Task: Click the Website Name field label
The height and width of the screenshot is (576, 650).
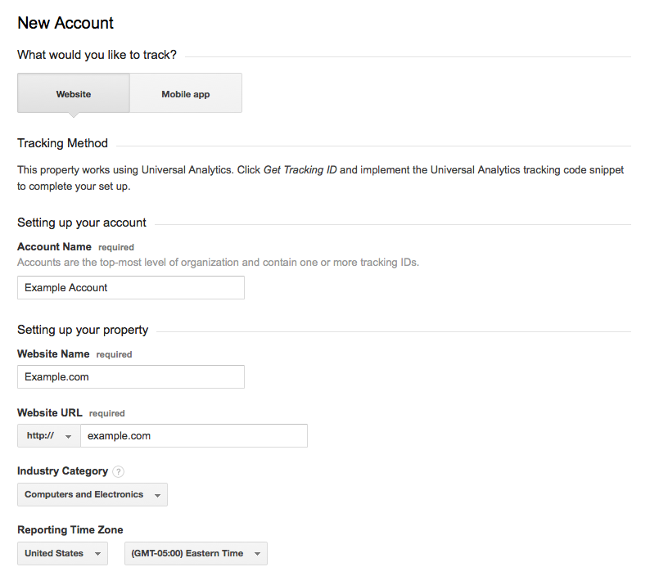Action: pyautogui.click(x=53, y=354)
